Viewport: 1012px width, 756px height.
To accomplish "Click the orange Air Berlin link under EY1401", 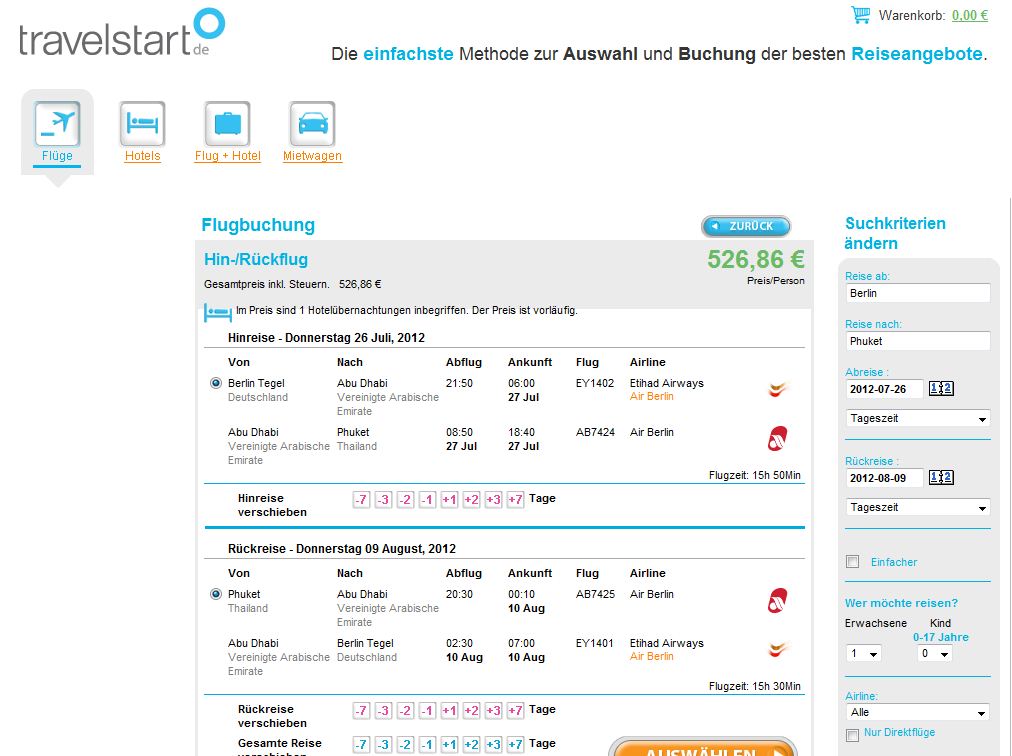I will [651, 656].
